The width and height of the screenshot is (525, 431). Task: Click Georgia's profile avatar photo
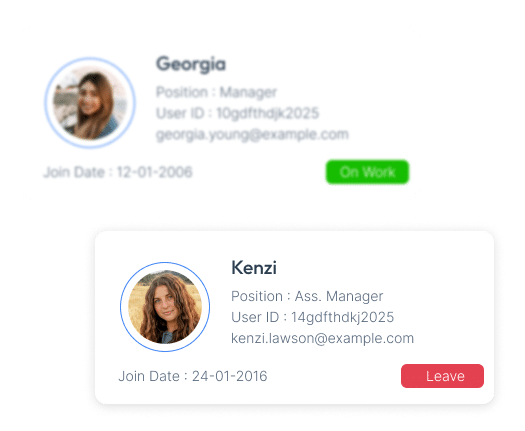click(x=90, y=102)
